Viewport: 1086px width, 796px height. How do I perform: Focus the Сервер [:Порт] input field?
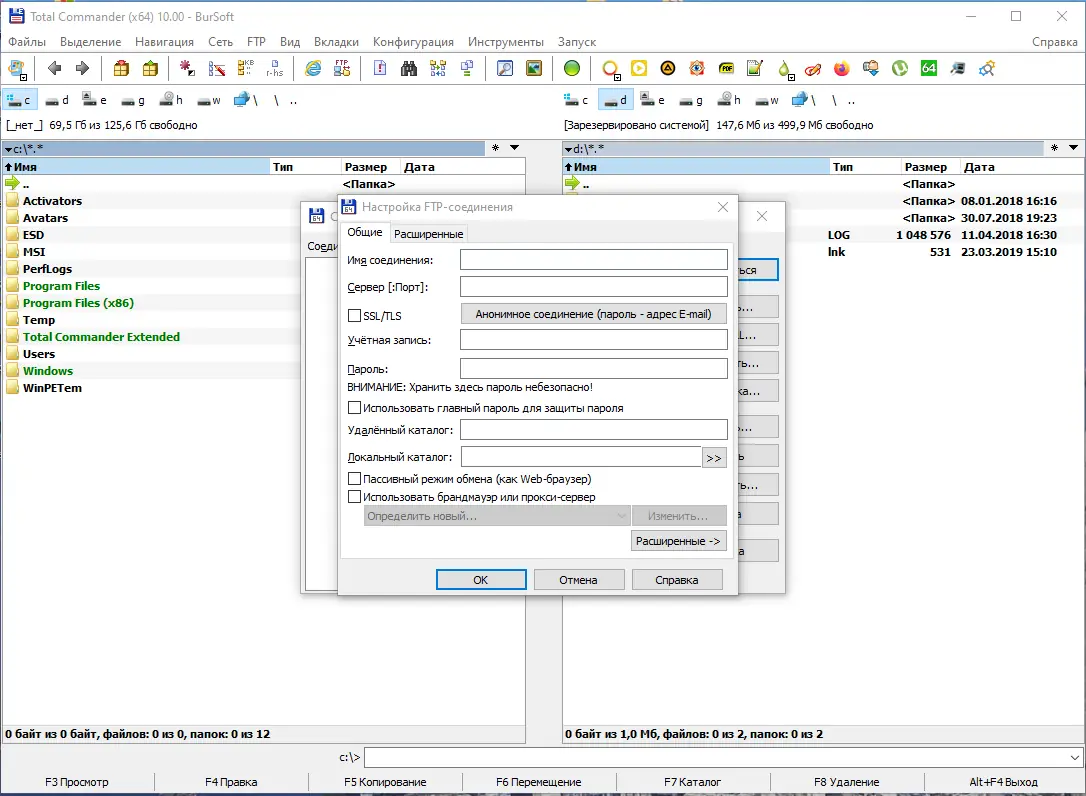[594, 287]
